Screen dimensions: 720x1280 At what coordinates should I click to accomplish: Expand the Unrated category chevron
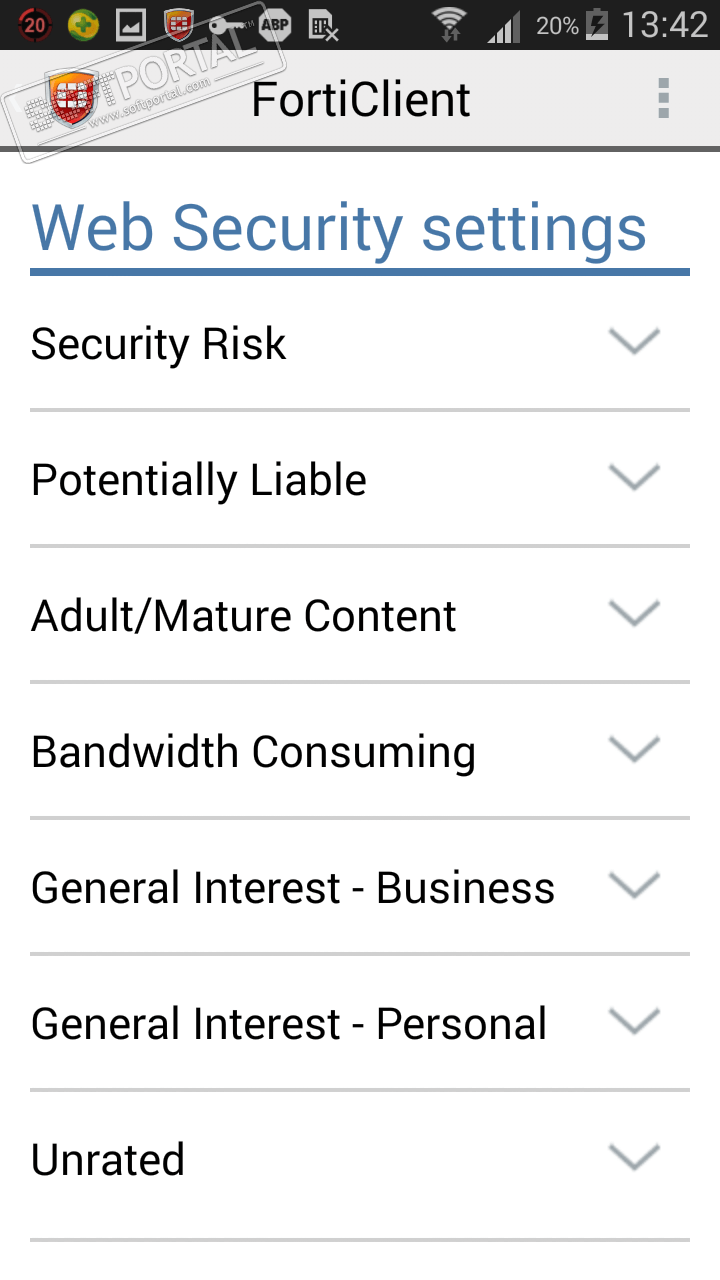click(x=634, y=1158)
